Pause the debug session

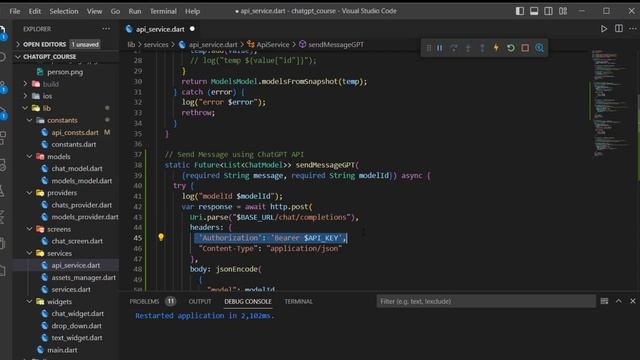point(440,48)
